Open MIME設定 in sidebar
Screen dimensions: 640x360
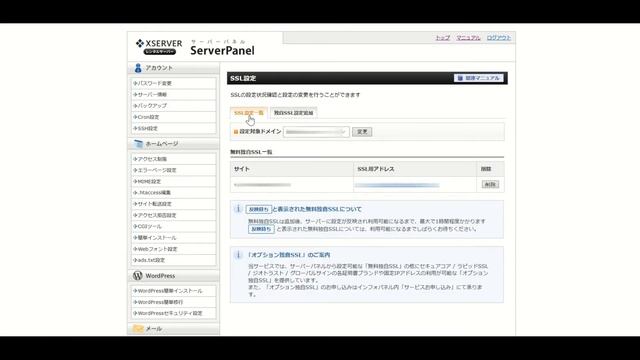(x=173, y=181)
